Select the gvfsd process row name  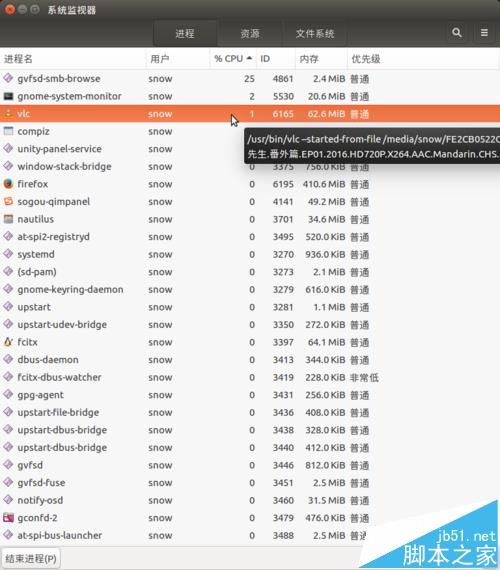coord(30,465)
